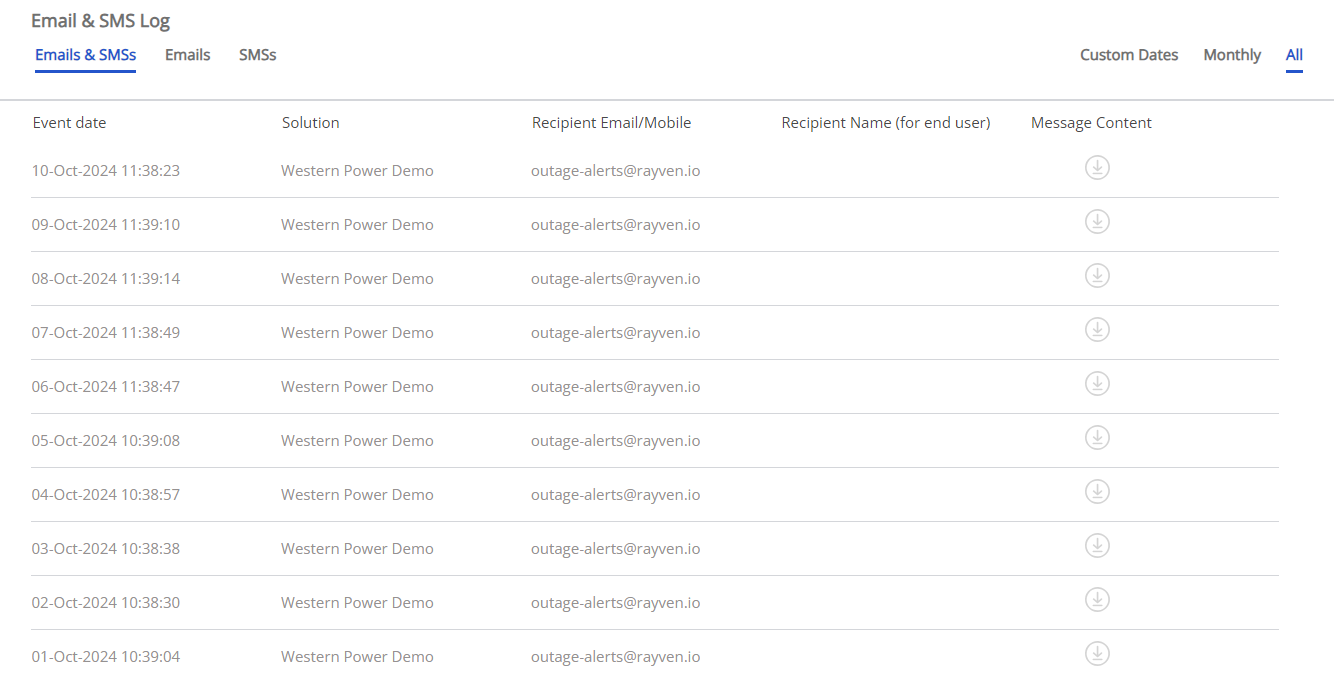Click the Recipient Email/Mobile column header
This screenshot has width=1334, height=676.
[x=611, y=123]
